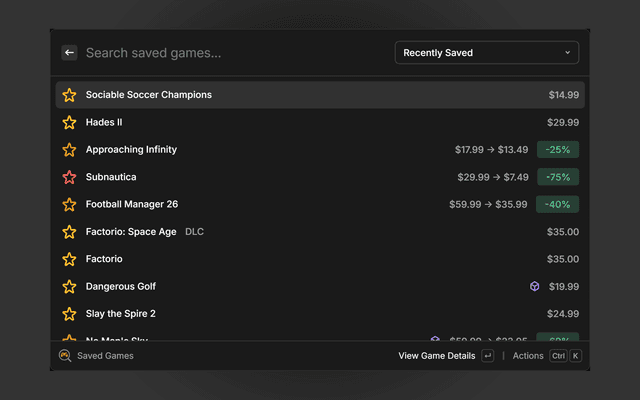The height and width of the screenshot is (400, 640).
Task: Click the star icon next to Hades II
Action: point(69,122)
